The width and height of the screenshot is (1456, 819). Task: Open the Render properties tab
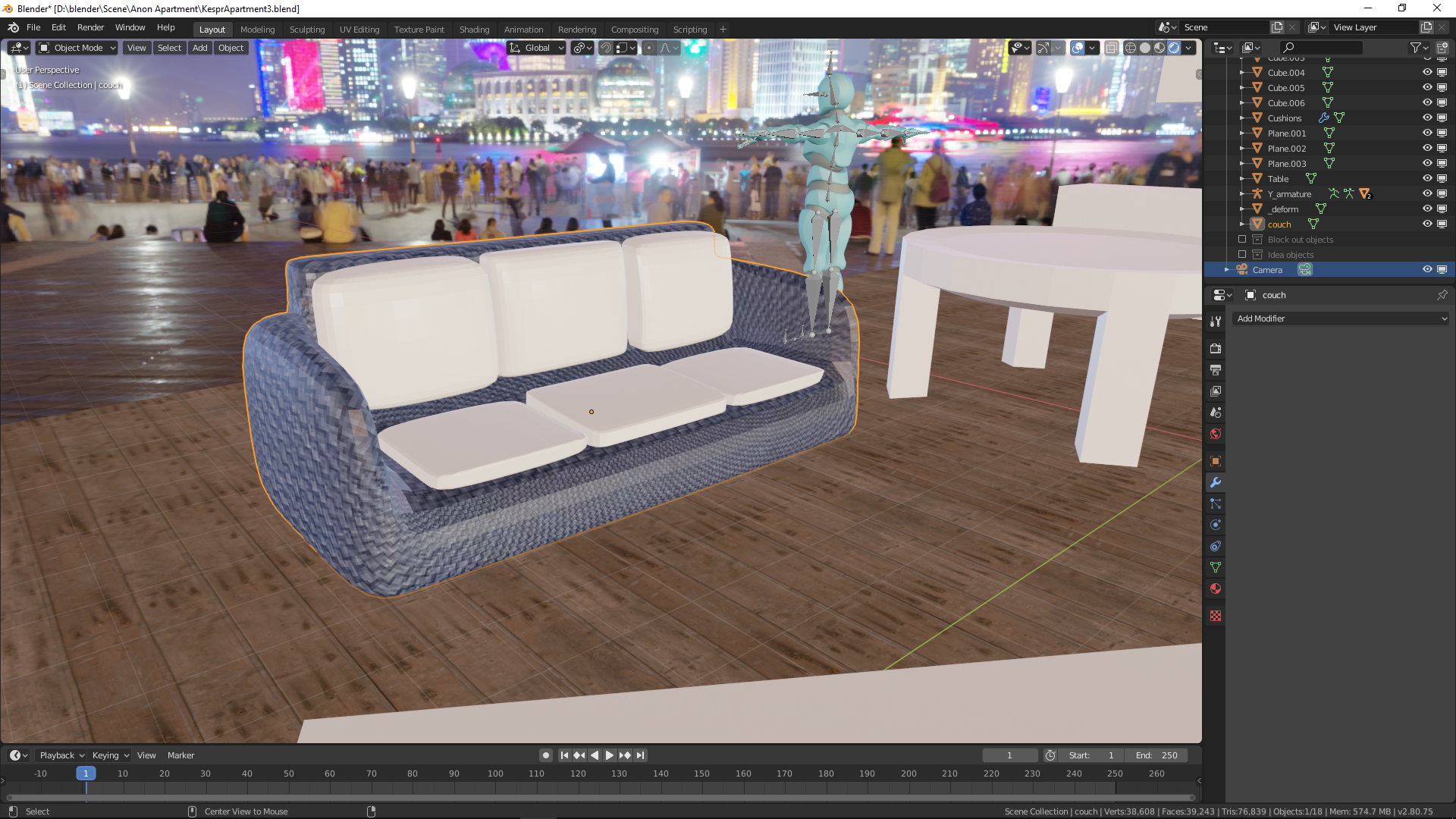click(x=1216, y=349)
